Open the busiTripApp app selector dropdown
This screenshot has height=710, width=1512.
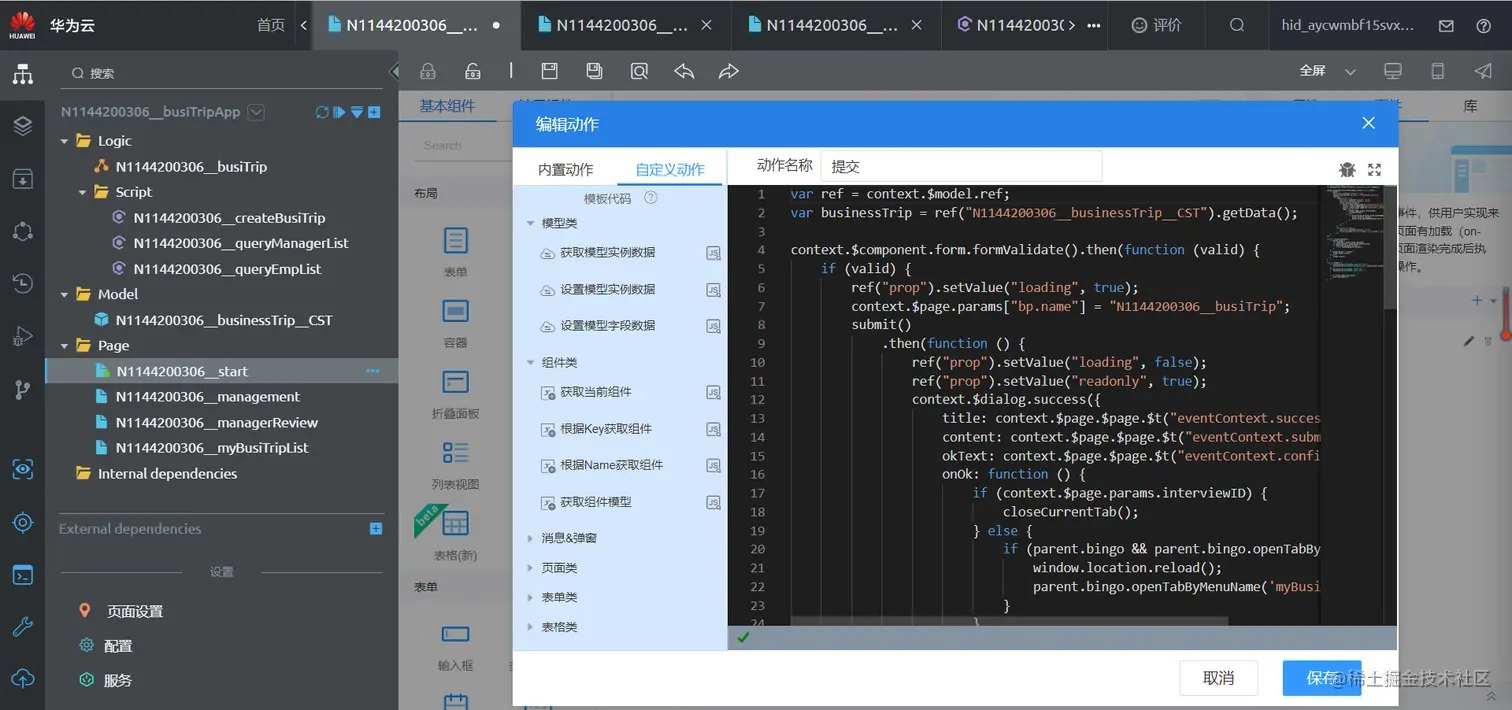point(255,112)
